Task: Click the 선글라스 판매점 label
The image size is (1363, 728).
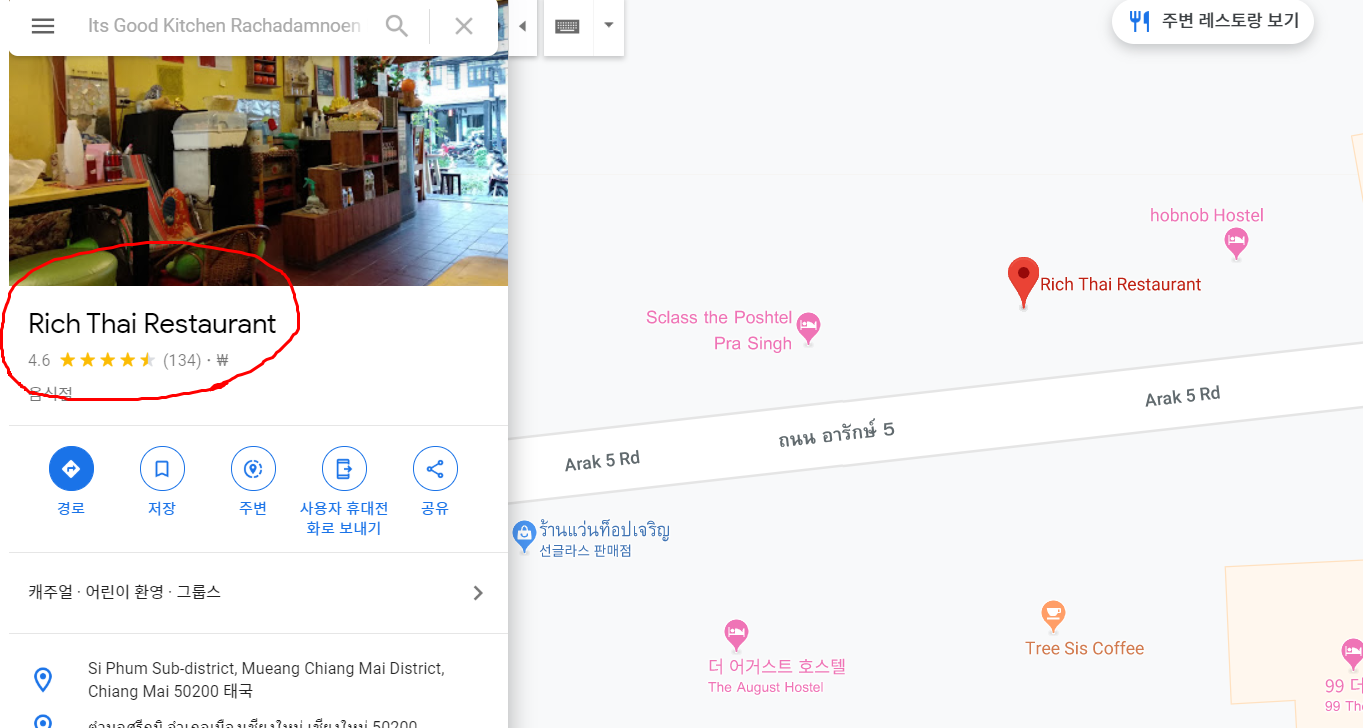Action: point(585,551)
